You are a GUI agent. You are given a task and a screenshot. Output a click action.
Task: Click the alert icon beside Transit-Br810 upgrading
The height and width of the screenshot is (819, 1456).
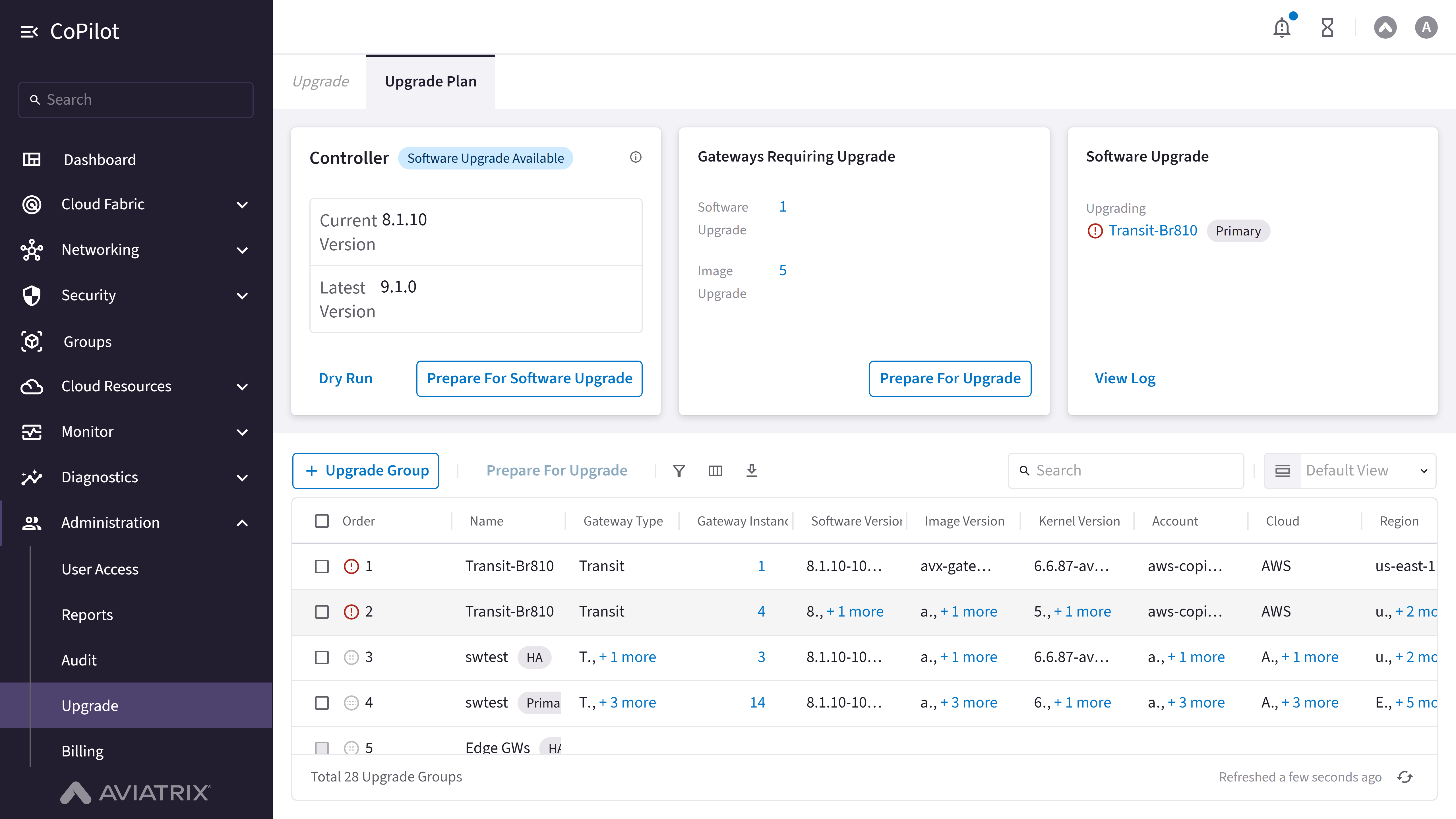[1095, 231]
